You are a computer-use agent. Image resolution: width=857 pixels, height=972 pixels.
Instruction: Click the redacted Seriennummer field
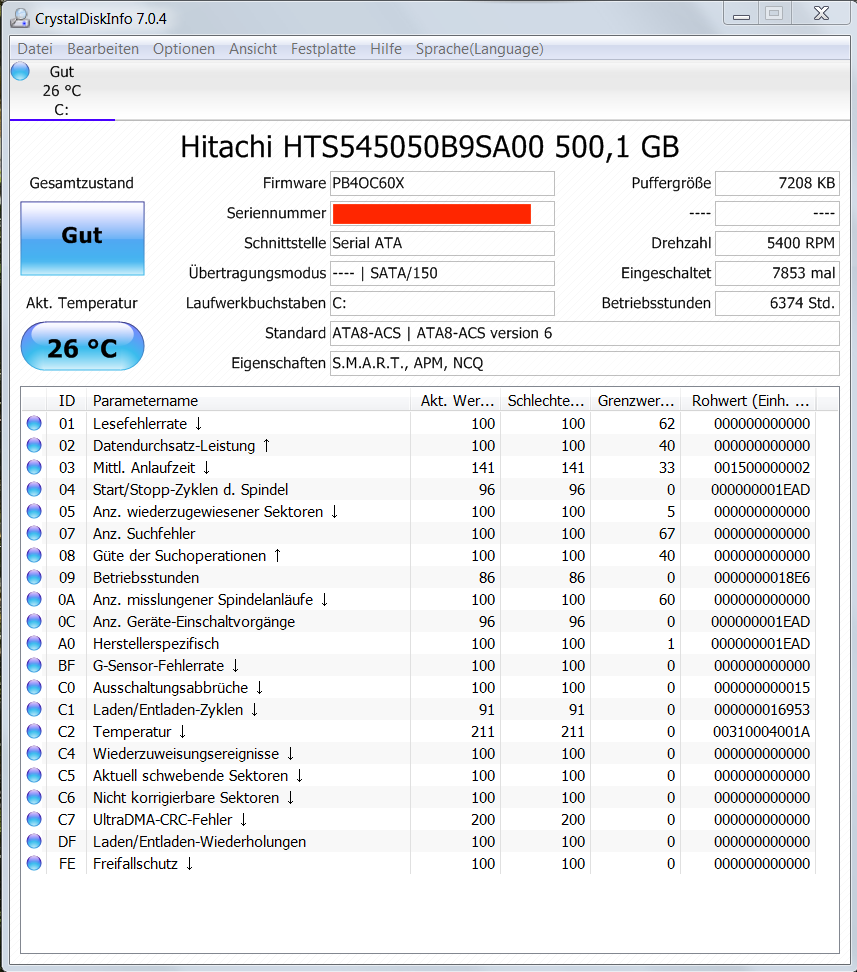click(442, 213)
